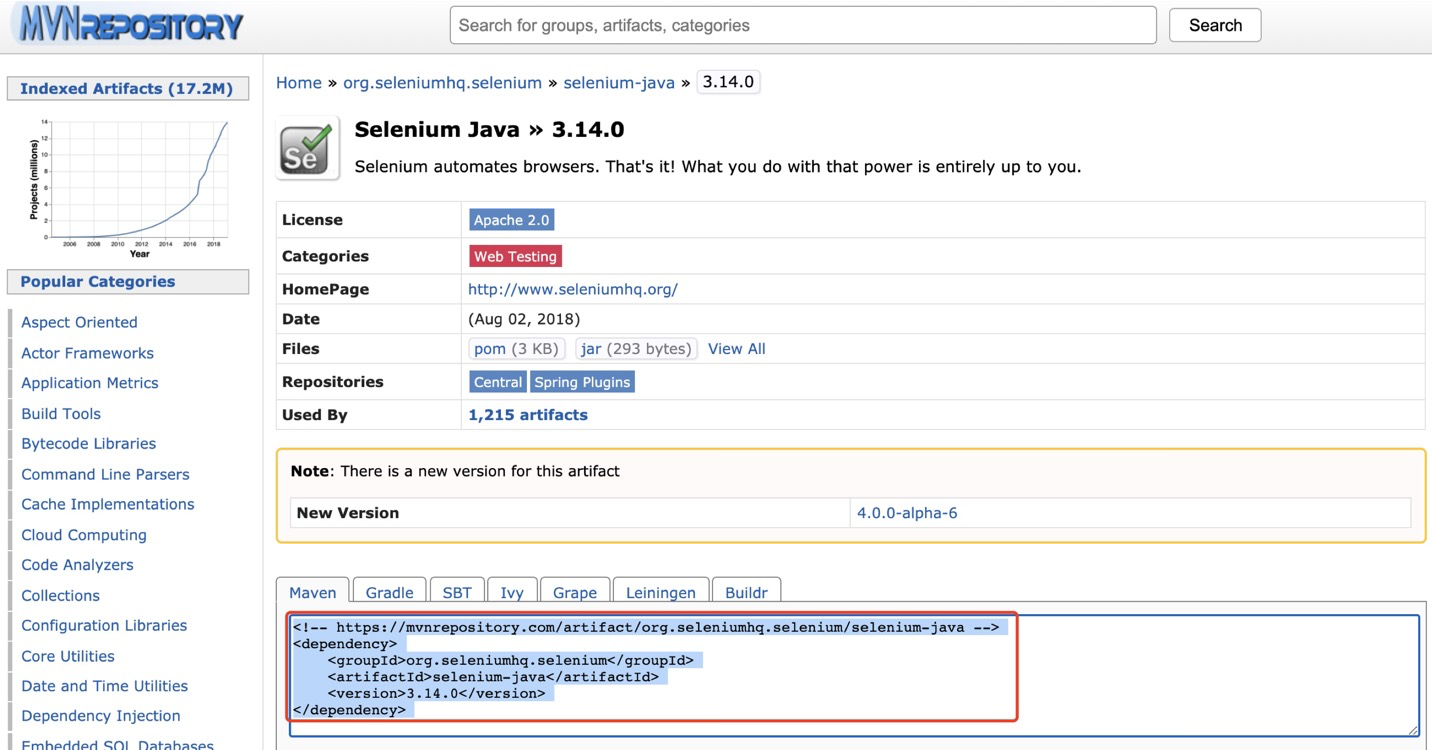Switch to the Gradle tab
The height and width of the screenshot is (750, 1432).
point(389,593)
